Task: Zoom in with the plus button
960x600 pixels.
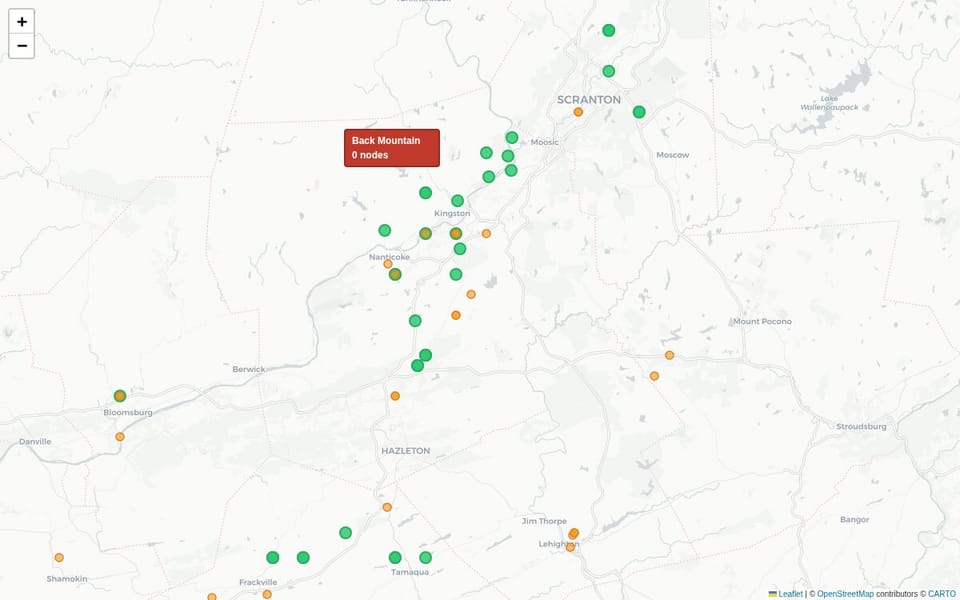Action: pos(21,21)
